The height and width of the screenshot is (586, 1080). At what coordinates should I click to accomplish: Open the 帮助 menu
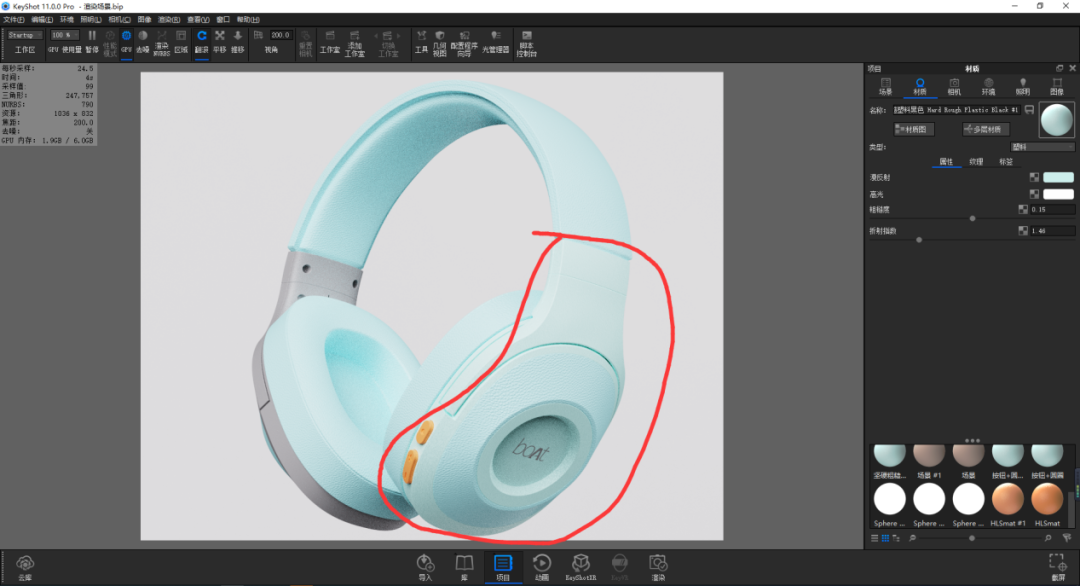pos(248,19)
